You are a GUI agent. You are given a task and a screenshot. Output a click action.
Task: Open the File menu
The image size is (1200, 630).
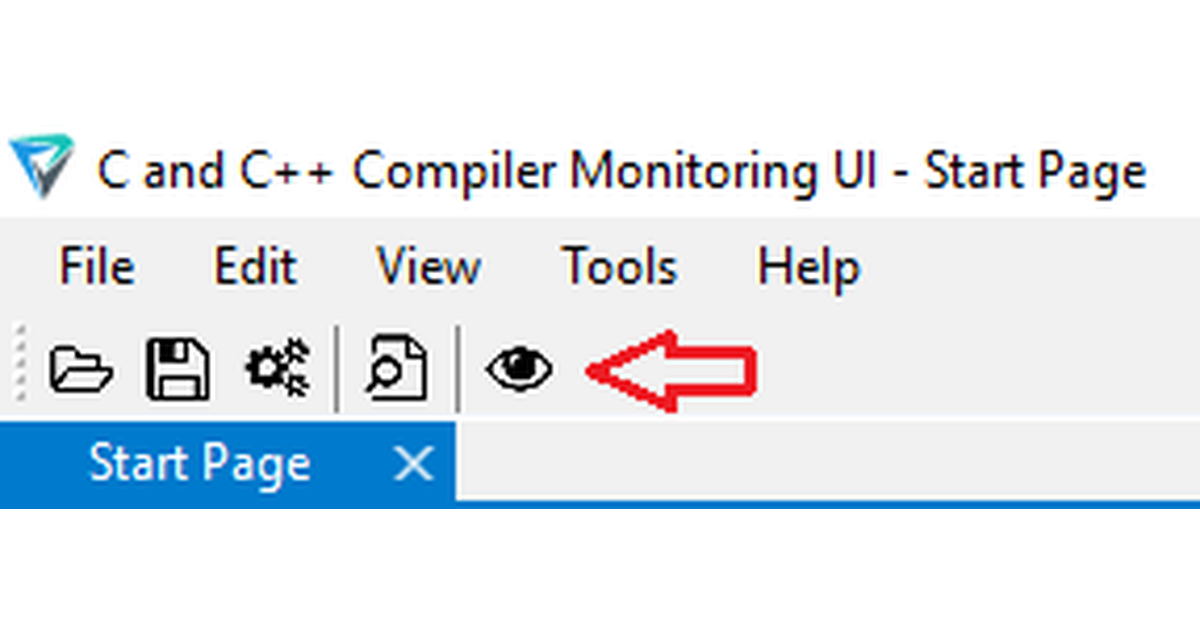click(x=97, y=267)
